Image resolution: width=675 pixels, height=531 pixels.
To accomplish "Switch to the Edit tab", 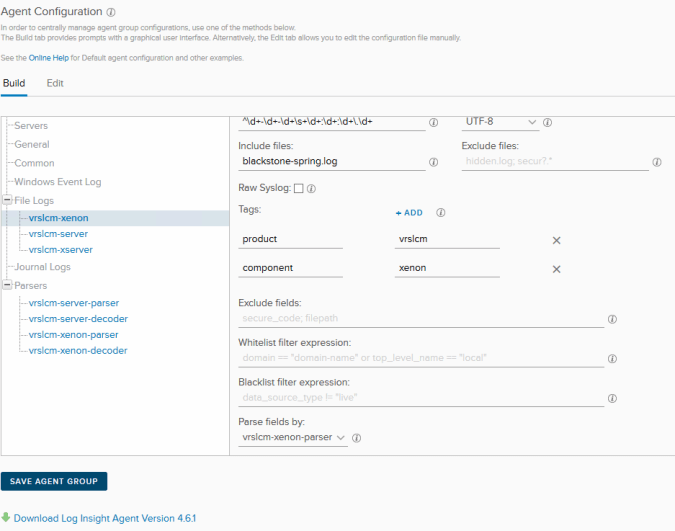I will coord(55,83).
